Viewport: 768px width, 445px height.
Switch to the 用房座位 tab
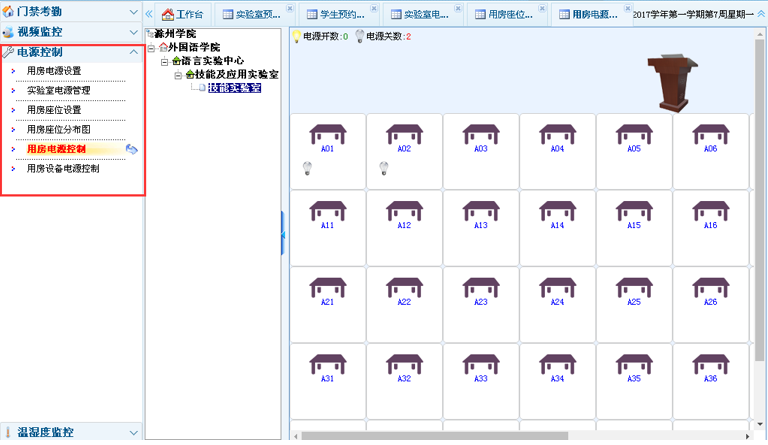[x=503, y=15]
